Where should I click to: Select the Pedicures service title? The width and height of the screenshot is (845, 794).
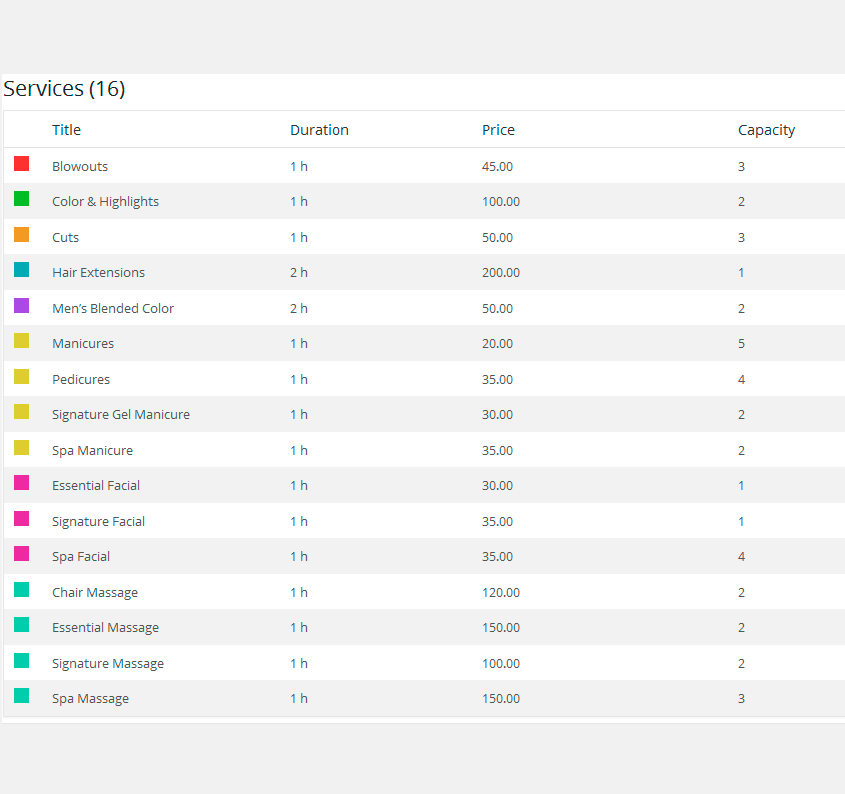click(x=81, y=380)
